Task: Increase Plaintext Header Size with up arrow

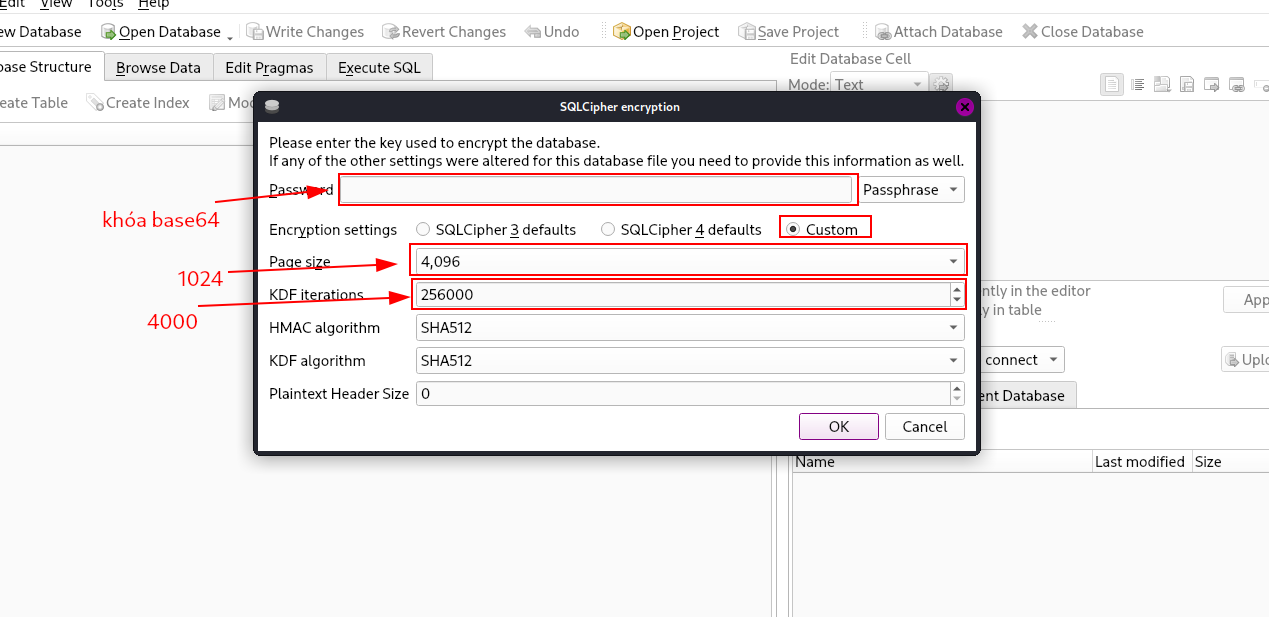Action: [957, 388]
